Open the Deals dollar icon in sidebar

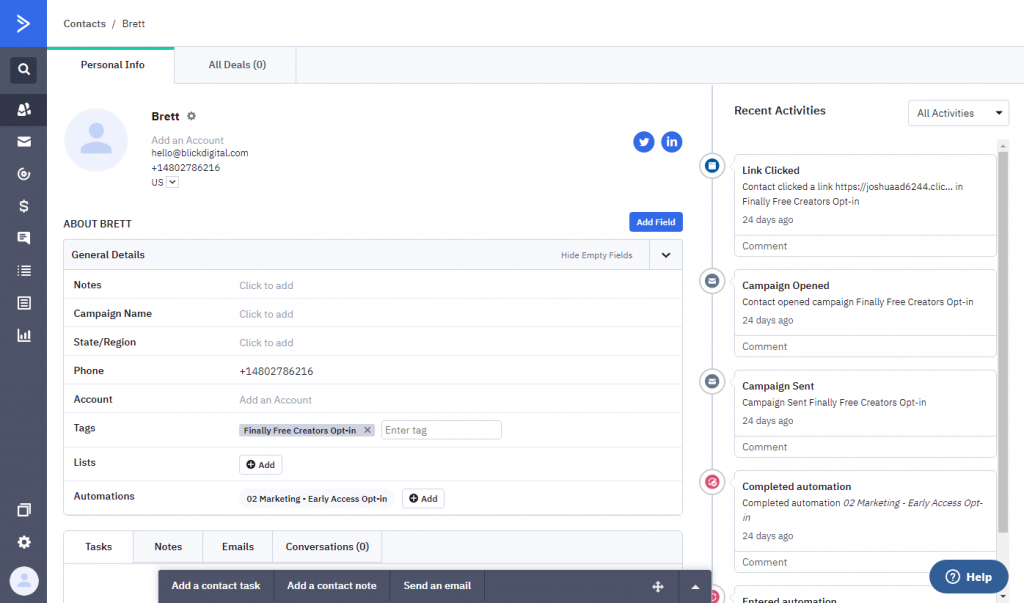pyautogui.click(x=24, y=206)
